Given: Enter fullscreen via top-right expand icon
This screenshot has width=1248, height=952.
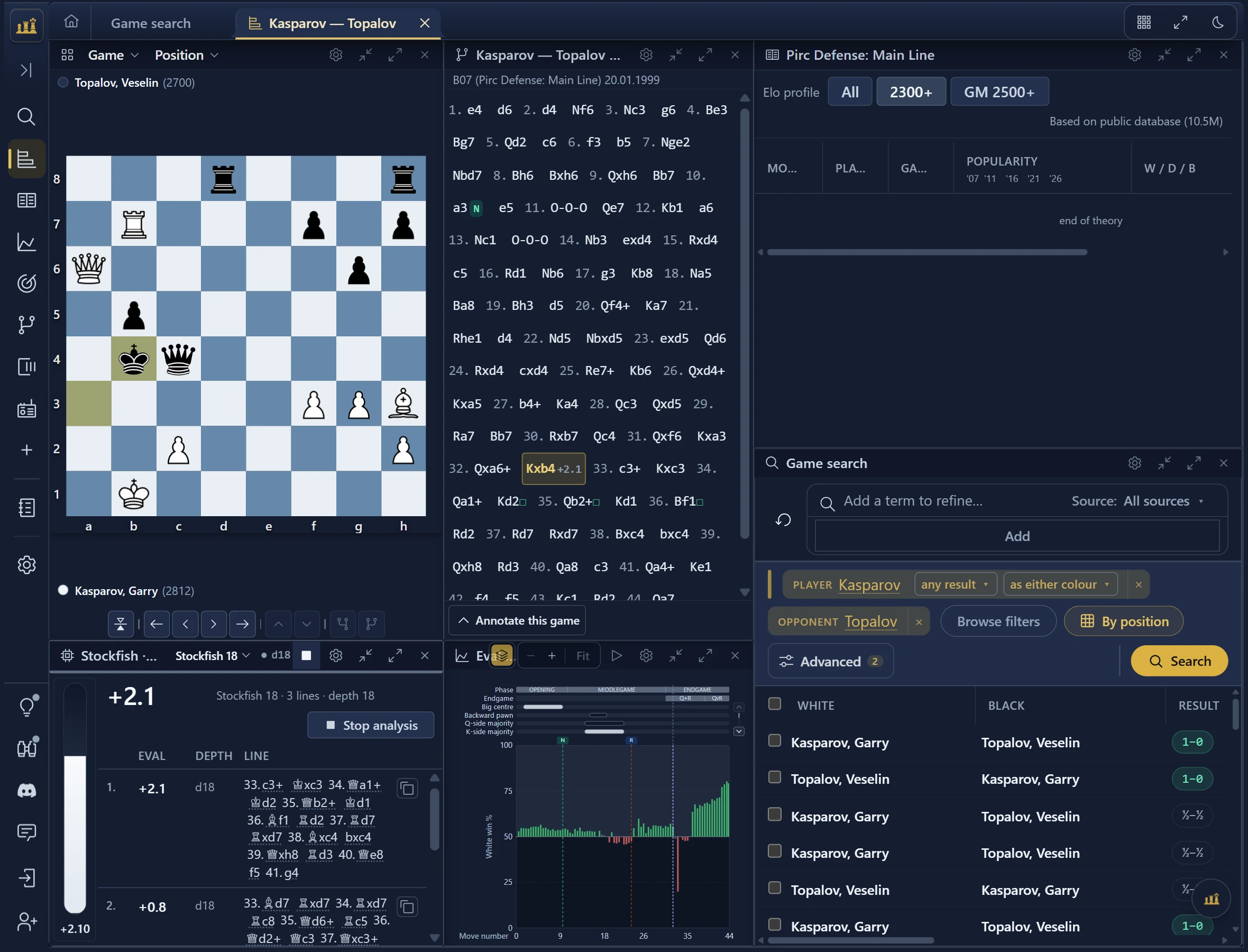Looking at the screenshot, I should coord(1181,23).
